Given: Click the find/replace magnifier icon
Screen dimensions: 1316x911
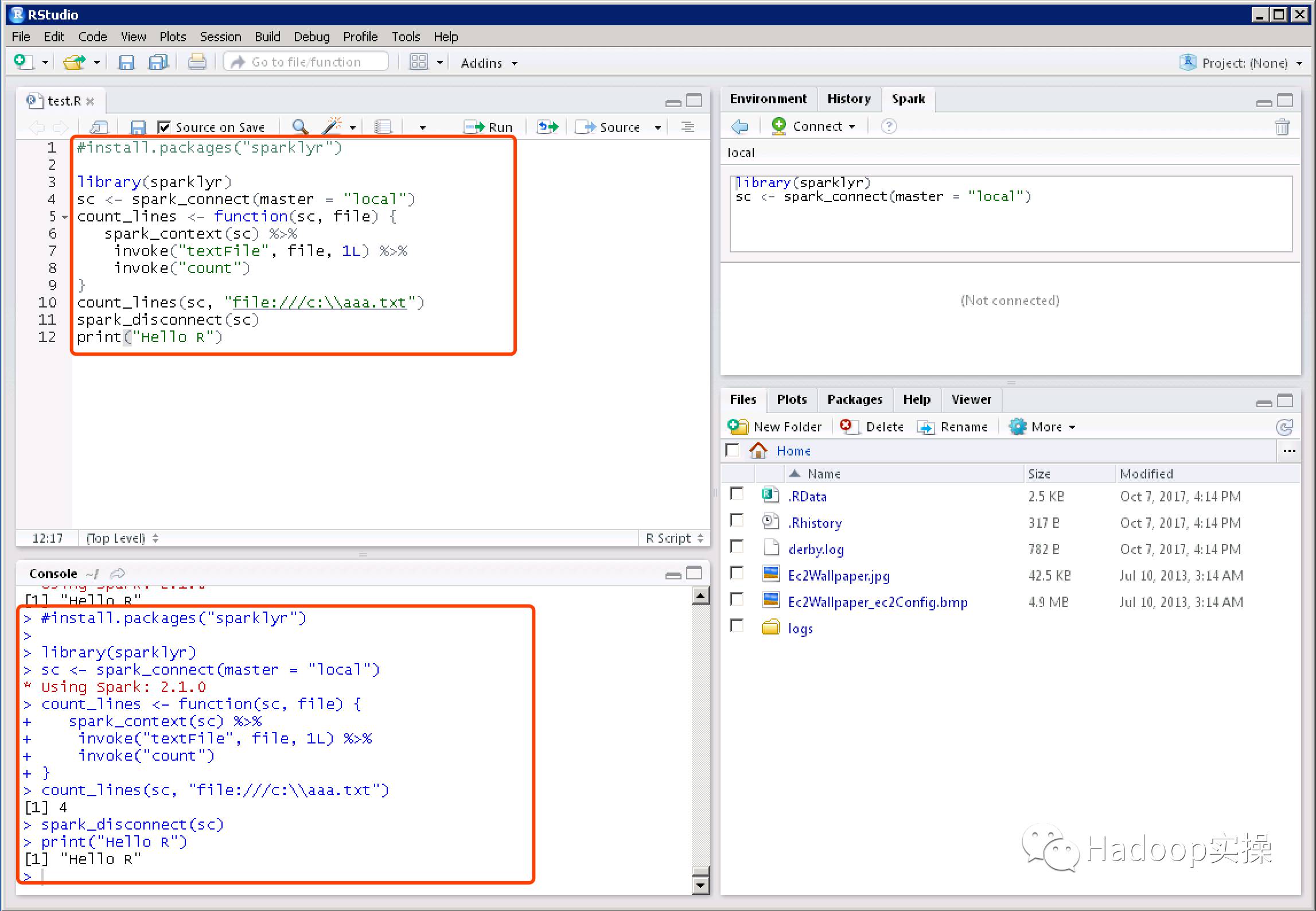Looking at the screenshot, I should tap(299, 127).
